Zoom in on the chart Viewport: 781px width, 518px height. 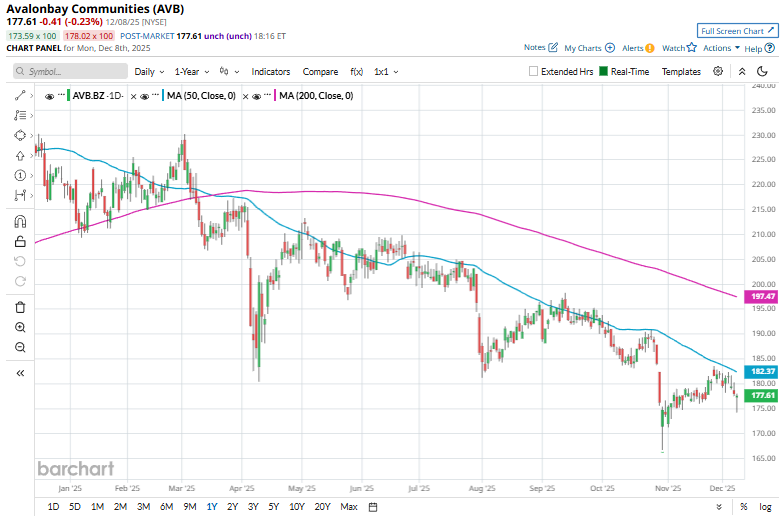(20, 327)
